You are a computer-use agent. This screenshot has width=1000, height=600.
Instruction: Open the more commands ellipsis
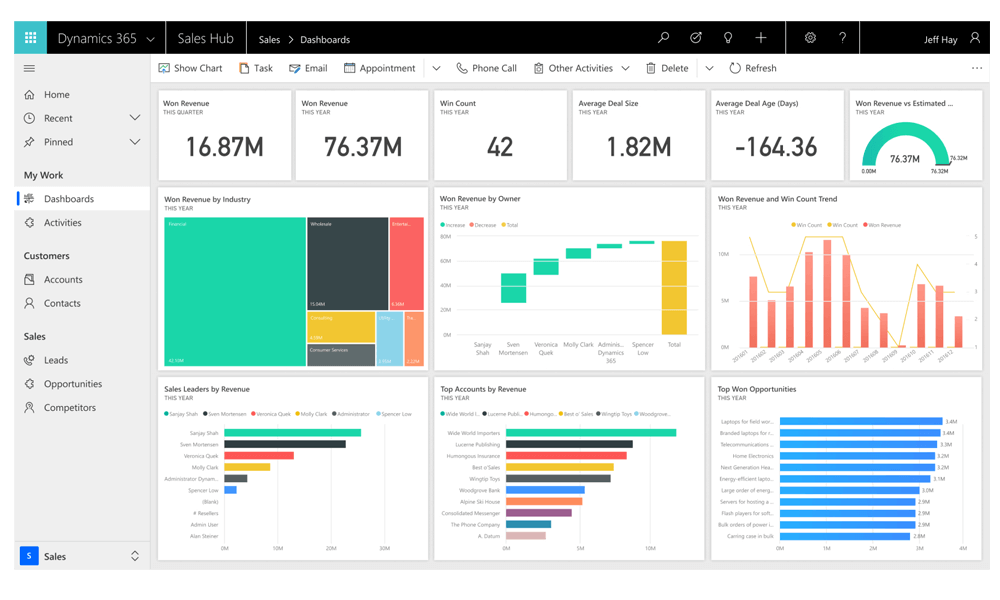point(977,68)
